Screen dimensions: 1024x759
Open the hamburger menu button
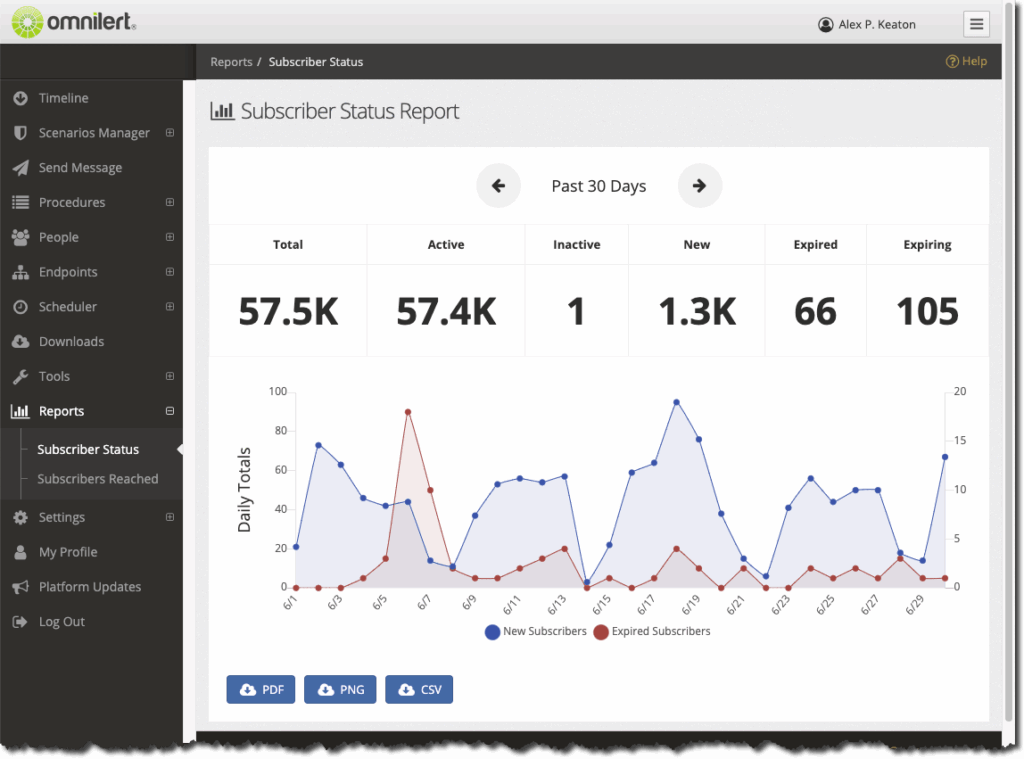[x=976, y=24]
